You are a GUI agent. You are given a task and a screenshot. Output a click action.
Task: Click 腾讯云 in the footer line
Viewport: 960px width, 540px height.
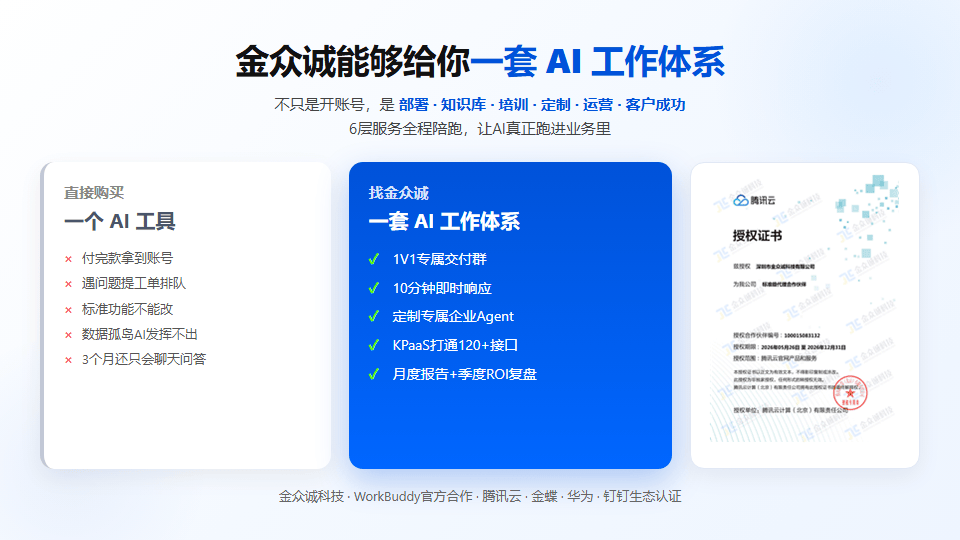click(501, 497)
